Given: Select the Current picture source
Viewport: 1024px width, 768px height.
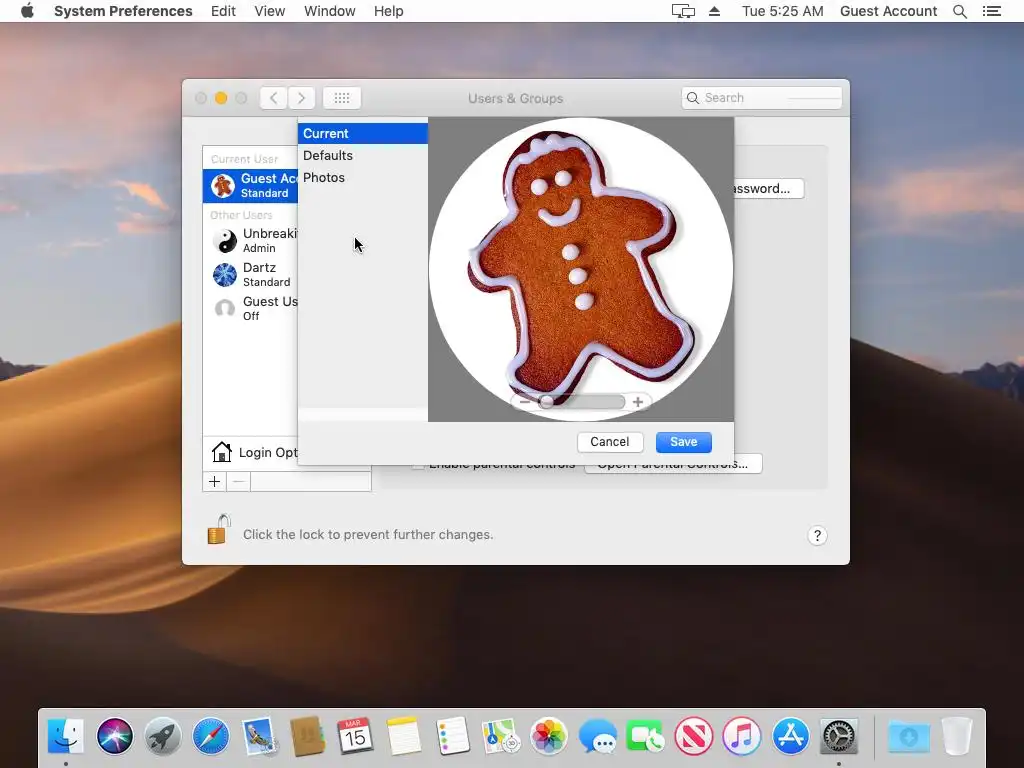Looking at the screenshot, I should pyautogui.click(x=362, y=133).
